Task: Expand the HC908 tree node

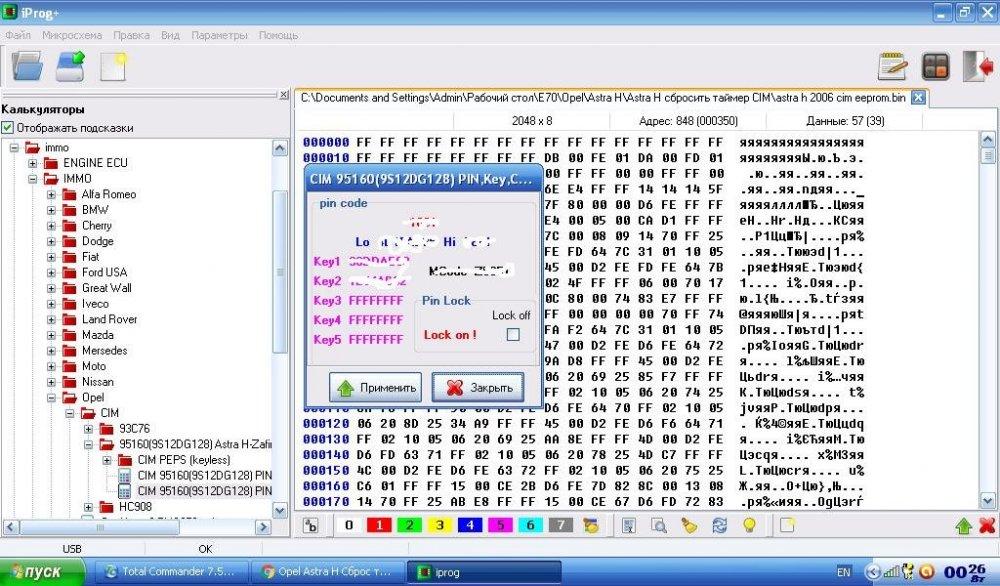Action: click(x=89, y=507)
